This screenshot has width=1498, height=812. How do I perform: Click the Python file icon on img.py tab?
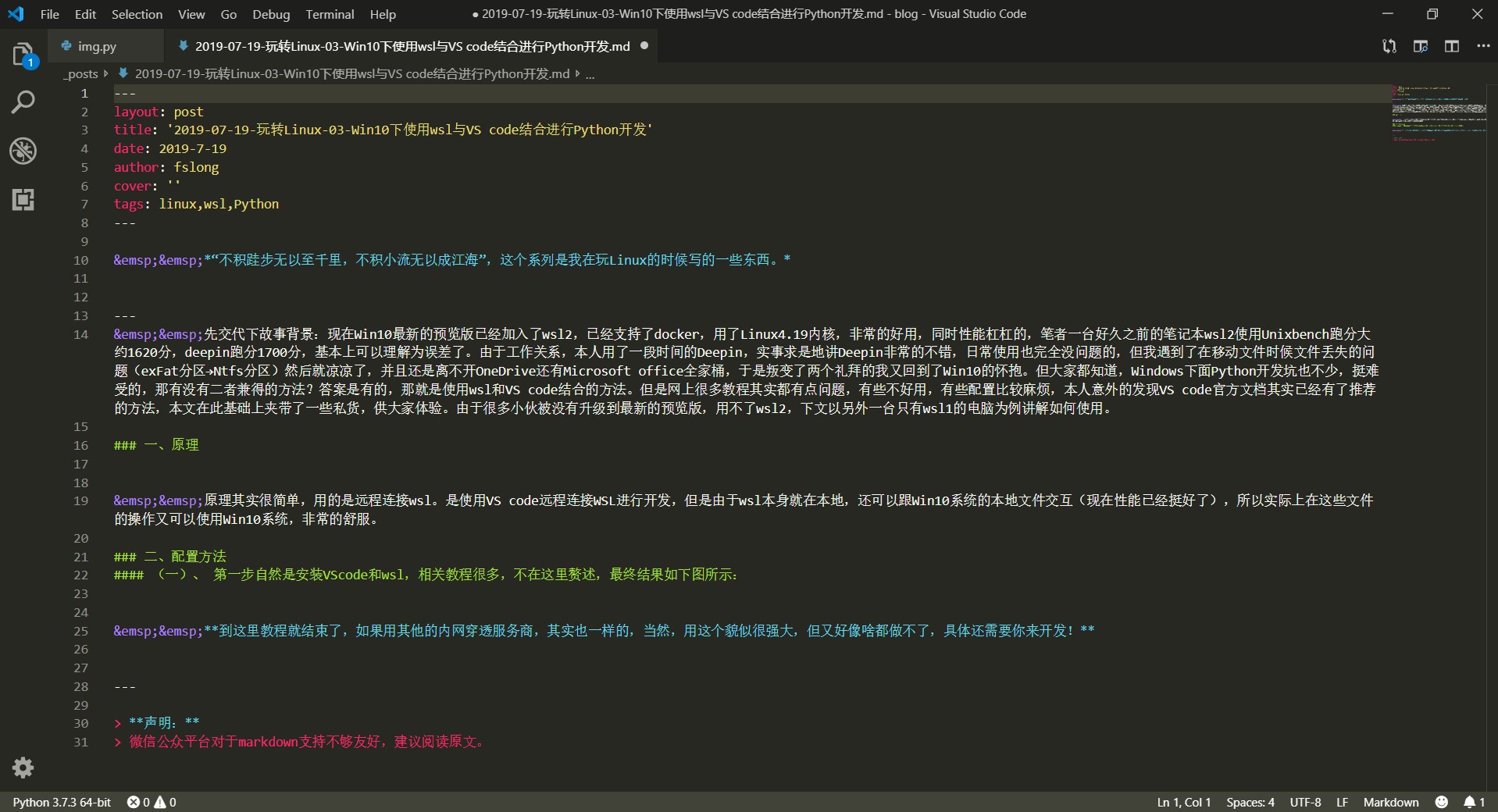click(x=66, y=46)
